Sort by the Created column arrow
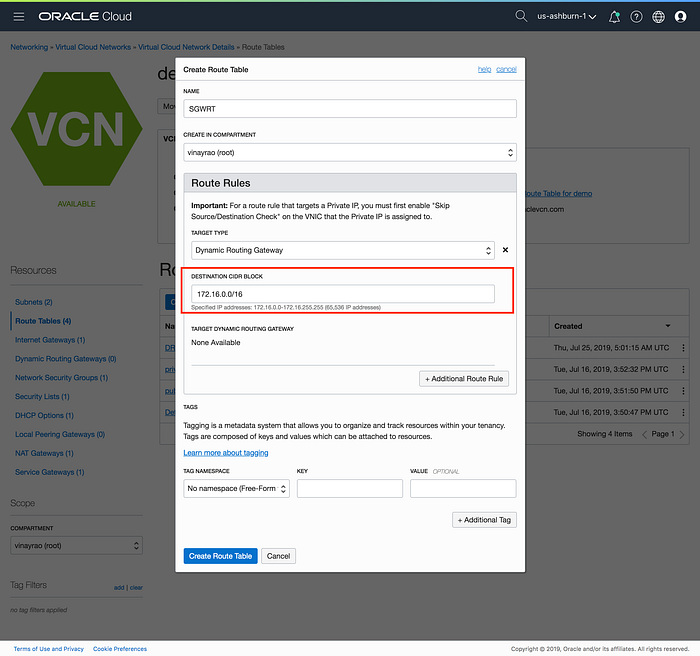700x656 pixels. (x=668, y=326)
